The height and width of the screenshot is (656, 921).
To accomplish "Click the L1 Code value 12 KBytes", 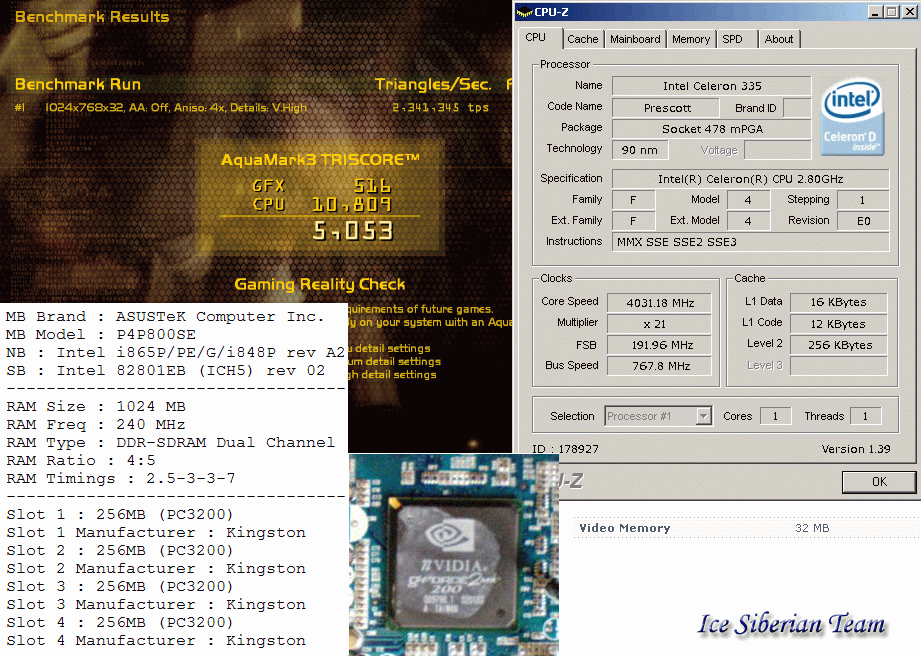I will click(x=838, y=324).
